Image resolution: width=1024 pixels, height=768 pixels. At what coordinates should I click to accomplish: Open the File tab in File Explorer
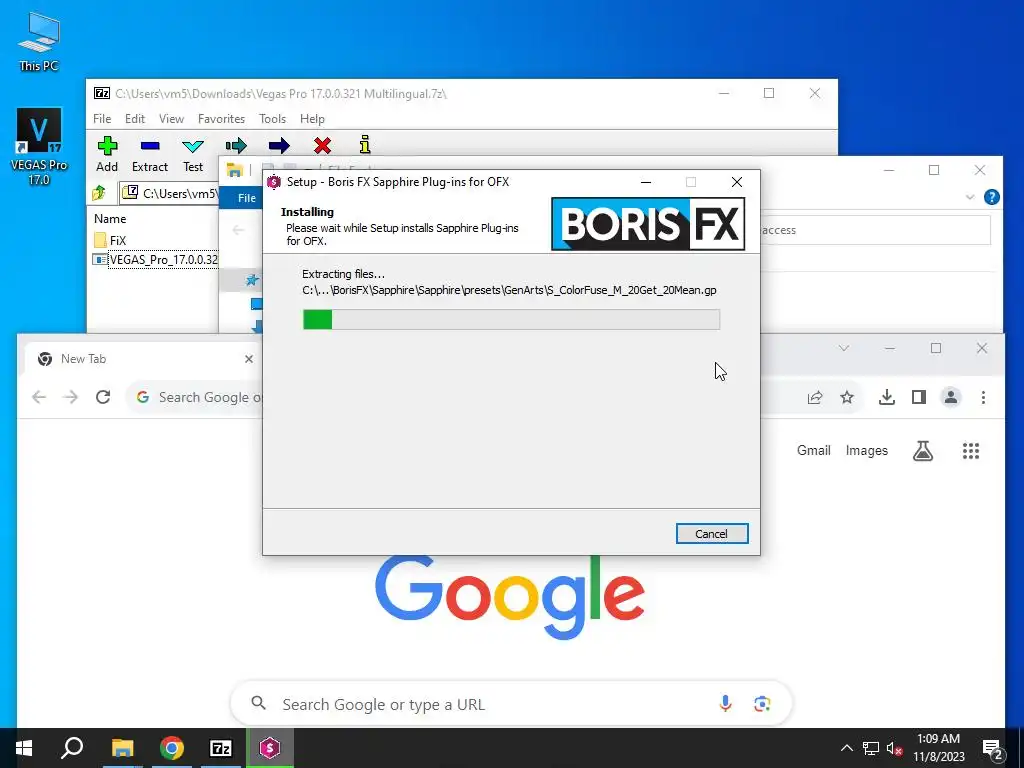(x=247, y=198)
